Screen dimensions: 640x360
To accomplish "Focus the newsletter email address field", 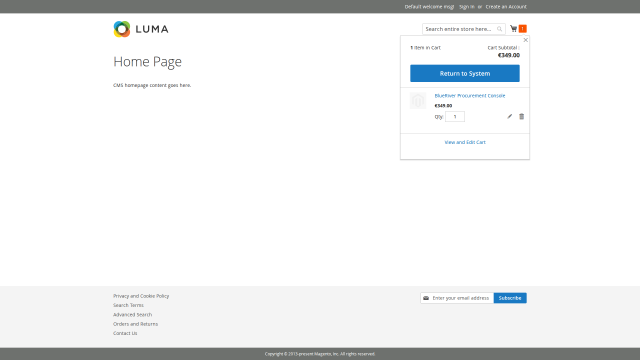I will pos(457,298).
